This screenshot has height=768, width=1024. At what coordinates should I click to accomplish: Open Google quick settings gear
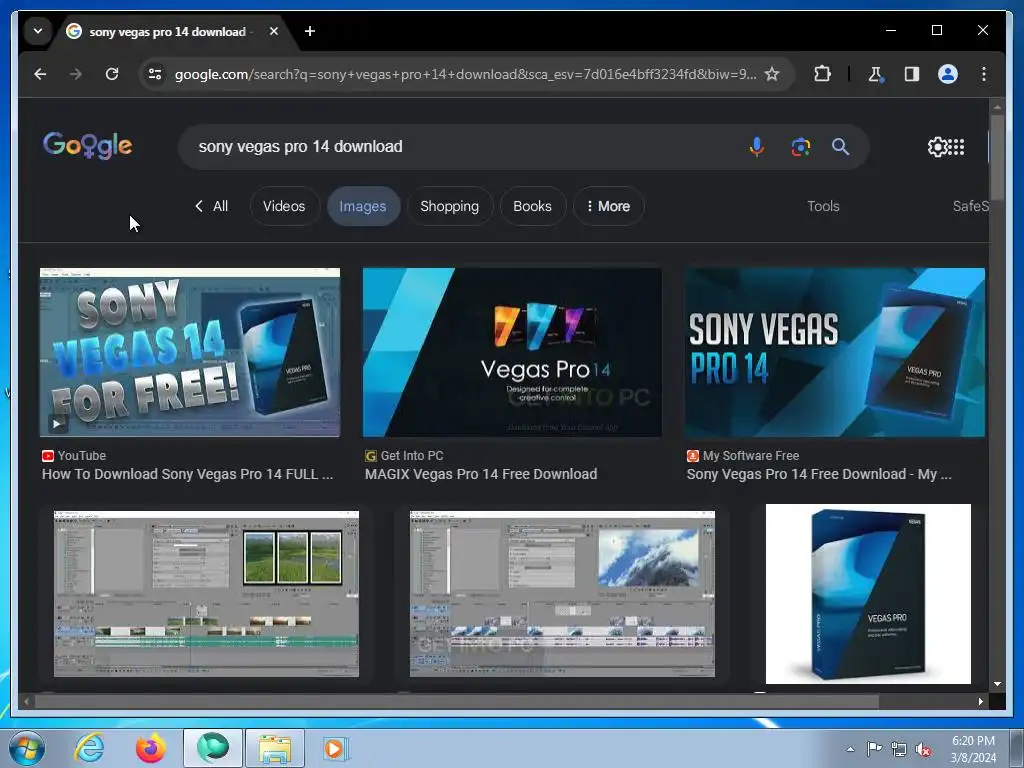[x=937, y=147]
